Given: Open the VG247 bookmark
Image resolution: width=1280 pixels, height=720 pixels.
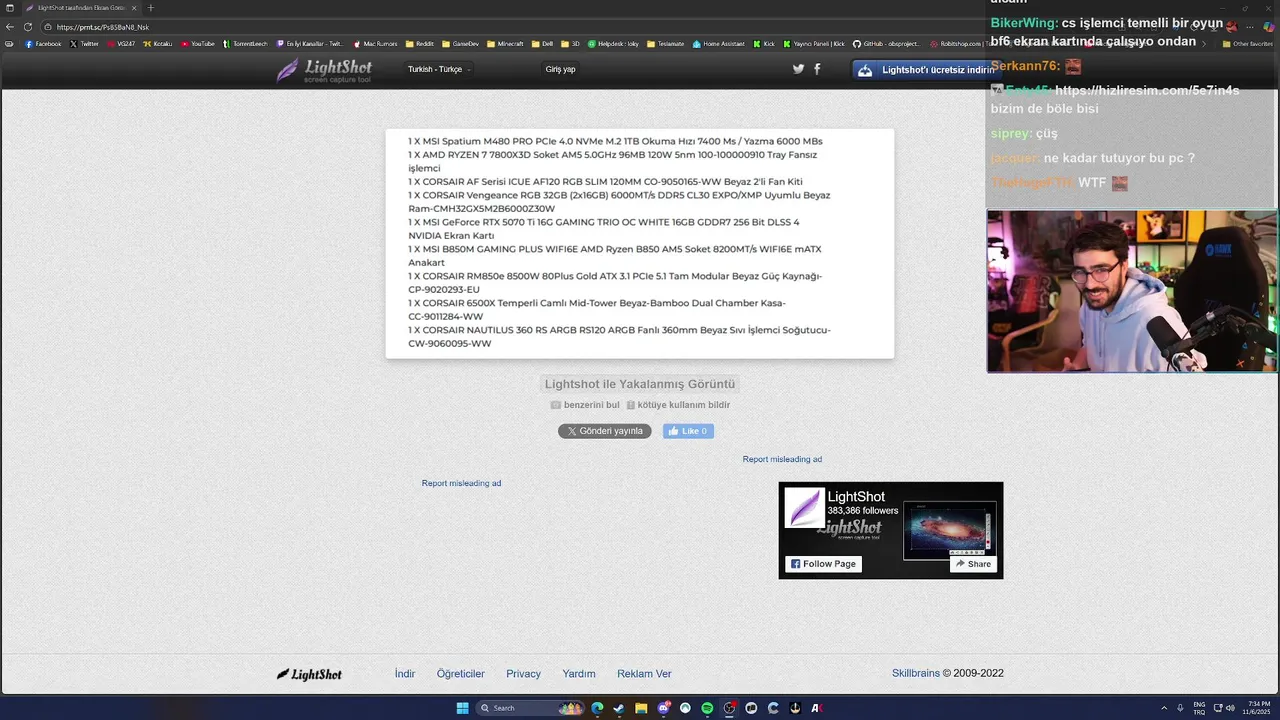Looking at the screenshot, I should (x=120, y=44).
